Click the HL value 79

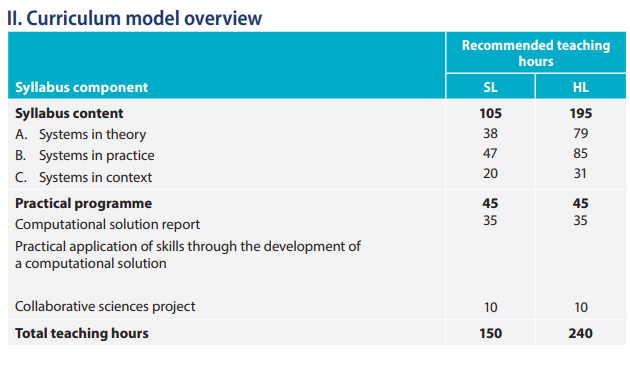[581, 133]
